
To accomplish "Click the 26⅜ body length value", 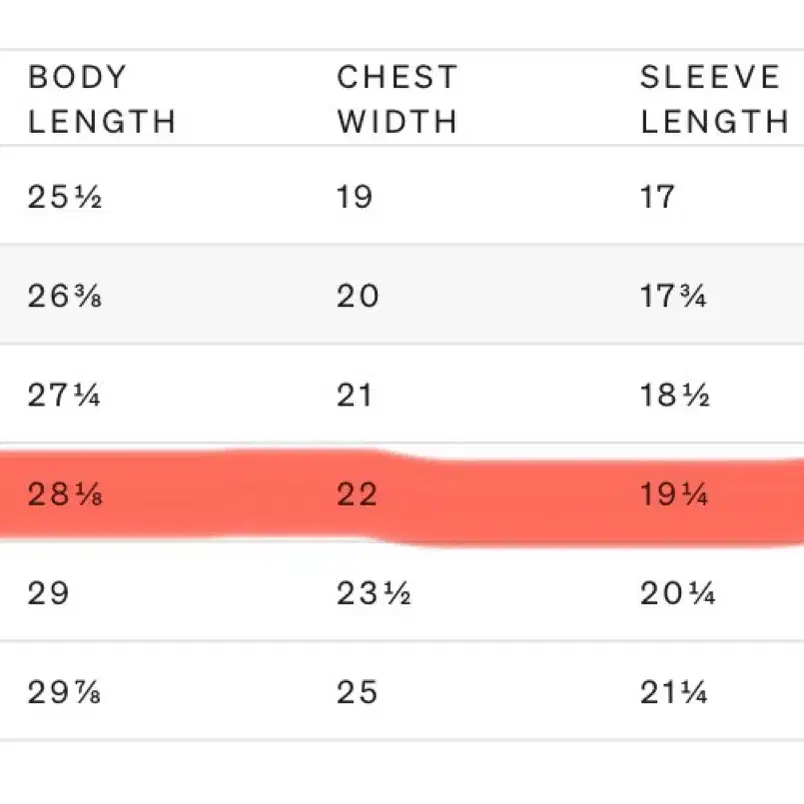I will point(65,296).
